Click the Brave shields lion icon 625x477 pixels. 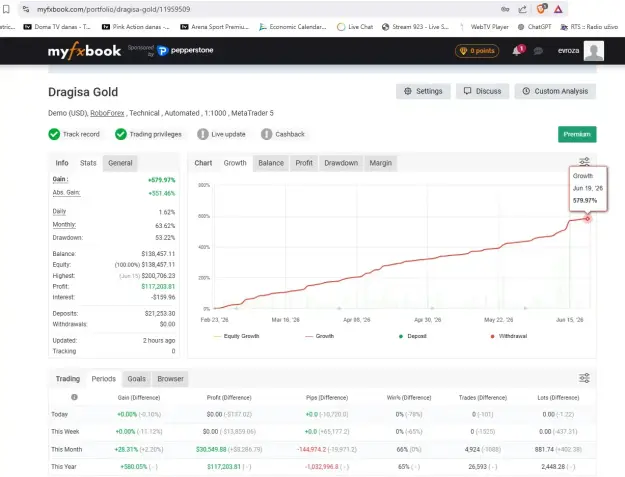click(x=541, y=9)
